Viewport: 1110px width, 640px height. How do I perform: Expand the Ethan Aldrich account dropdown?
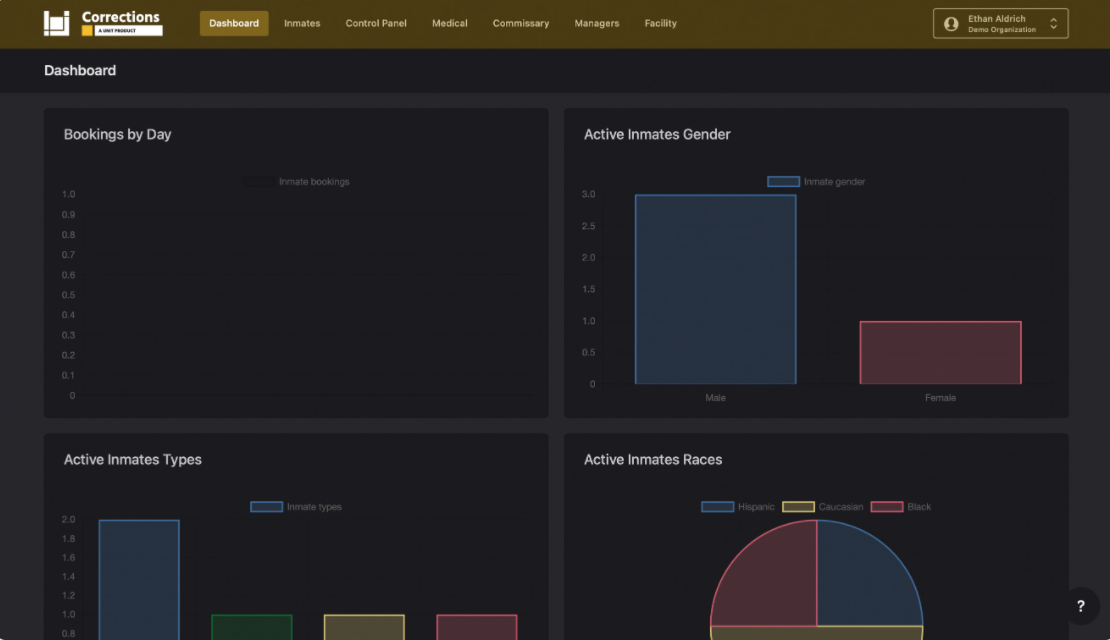[1056, 23]
